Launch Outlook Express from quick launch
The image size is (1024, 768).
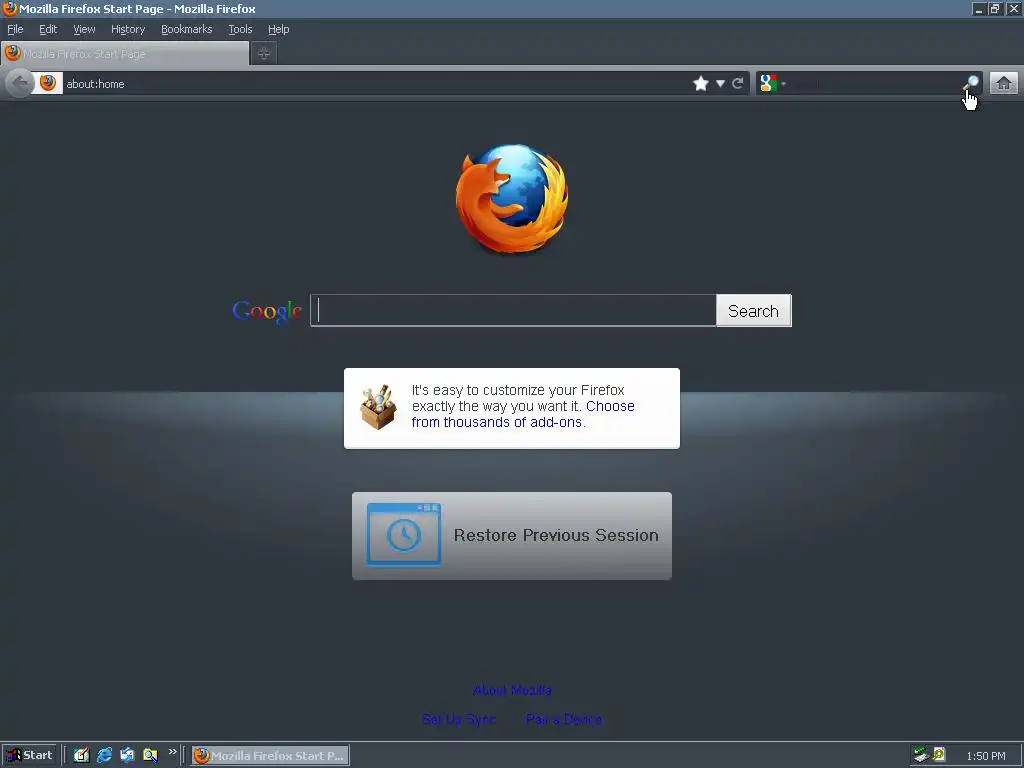point(127,755)
